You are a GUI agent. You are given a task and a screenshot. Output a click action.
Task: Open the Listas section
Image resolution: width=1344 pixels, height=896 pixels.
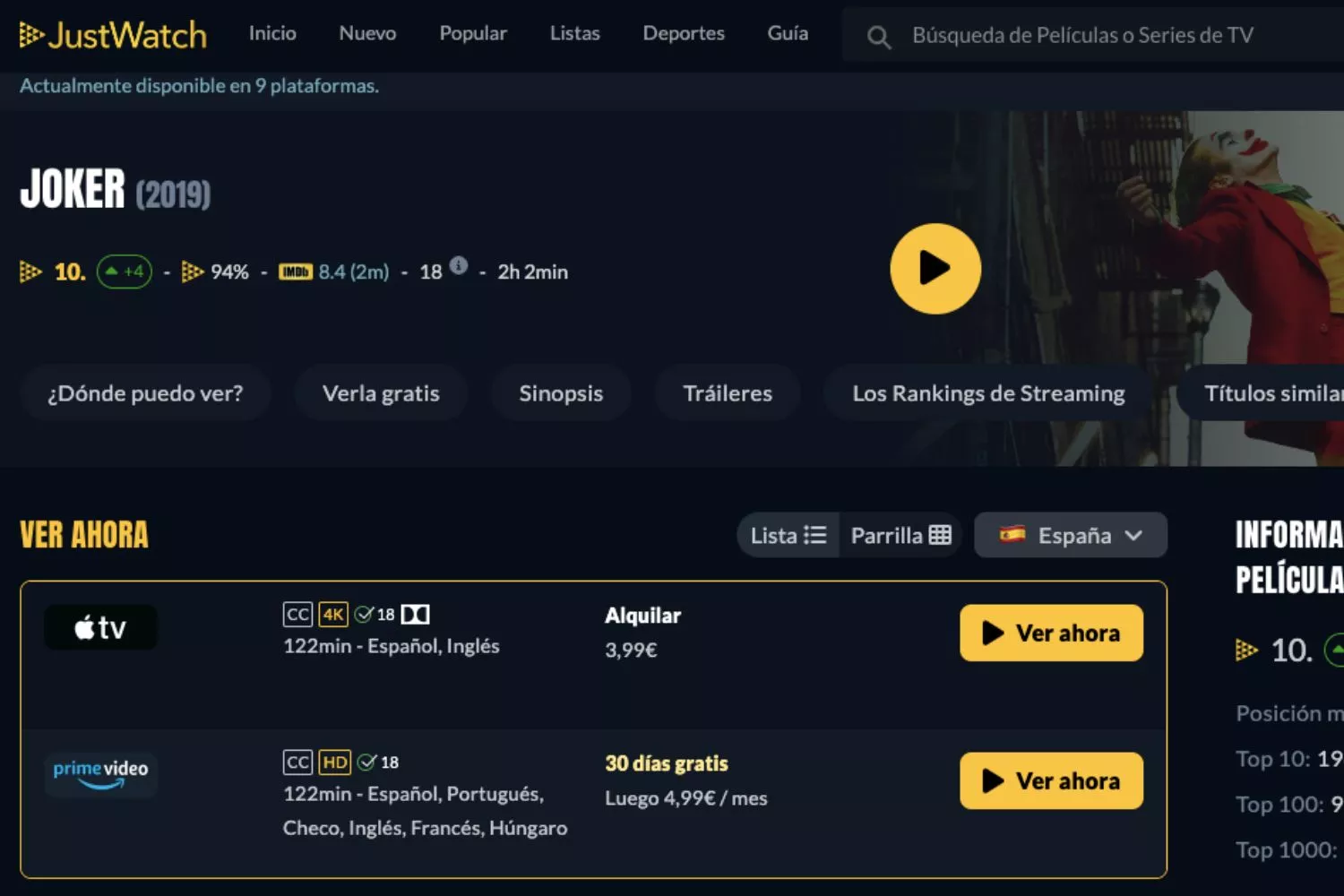pos(574,33)
